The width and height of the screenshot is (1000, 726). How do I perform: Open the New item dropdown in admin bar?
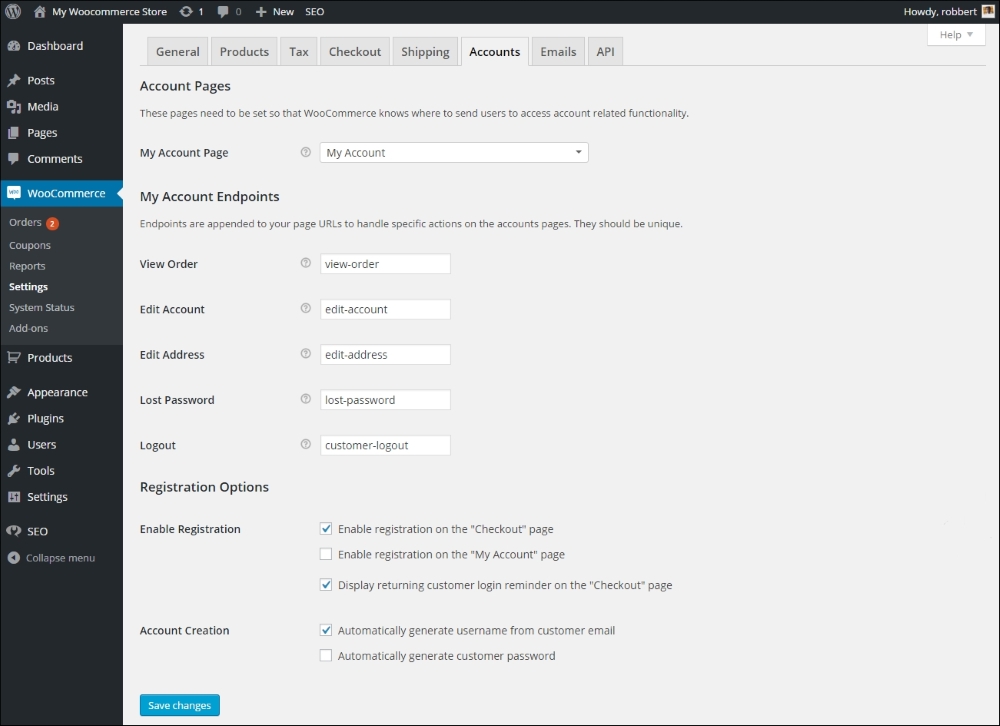[x=274, y=11]
